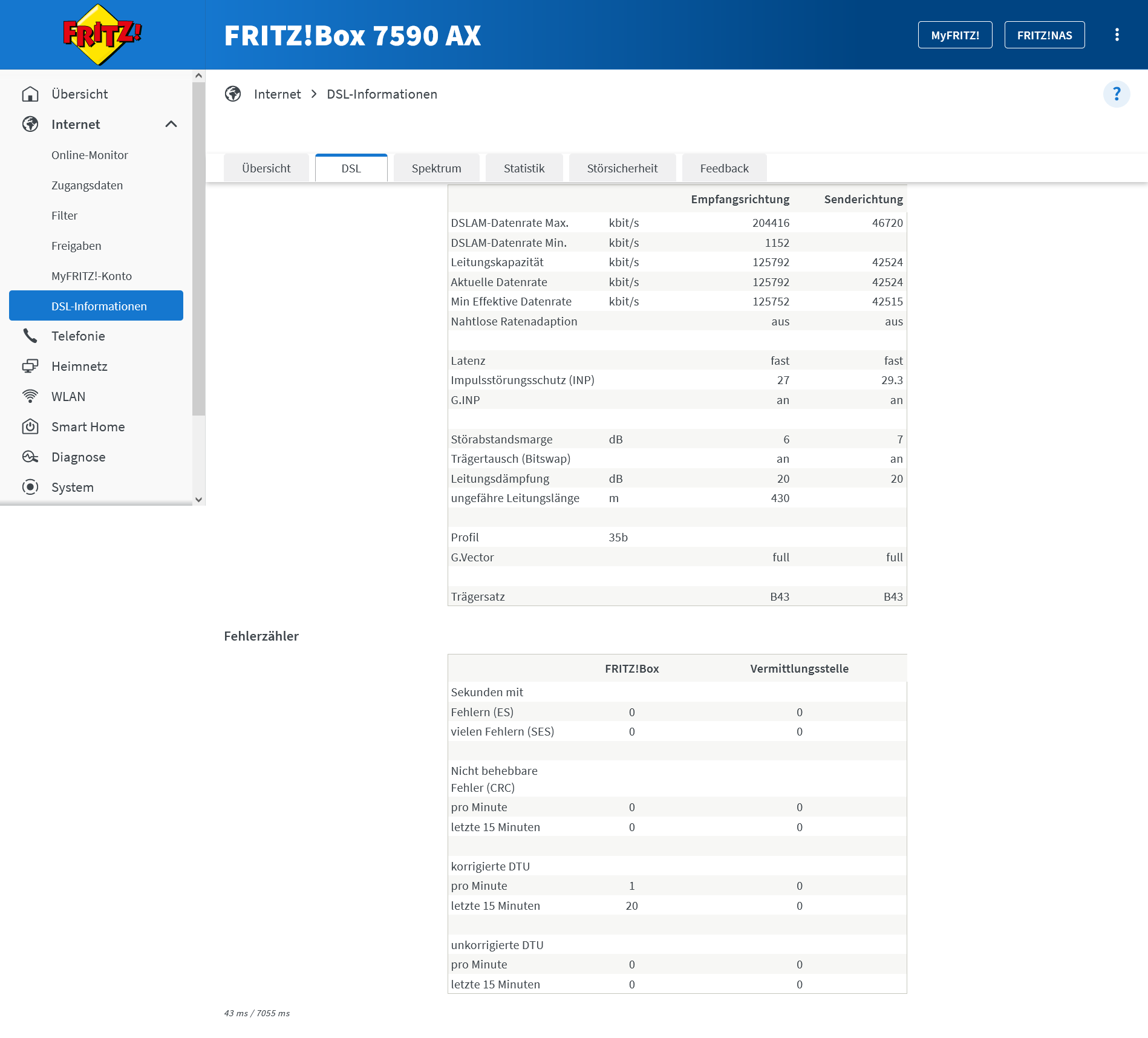Open the Störsicherheit tab
This screenshot has height=1038, width=1148.
[622, 168]
